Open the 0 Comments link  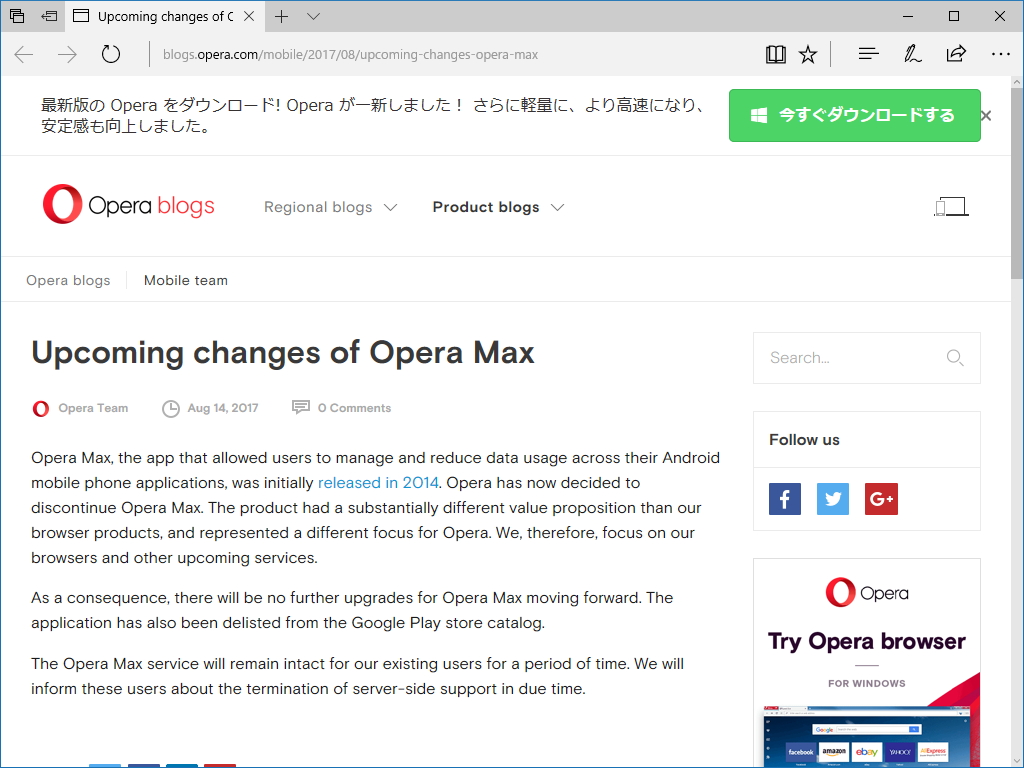pos(355,408)
